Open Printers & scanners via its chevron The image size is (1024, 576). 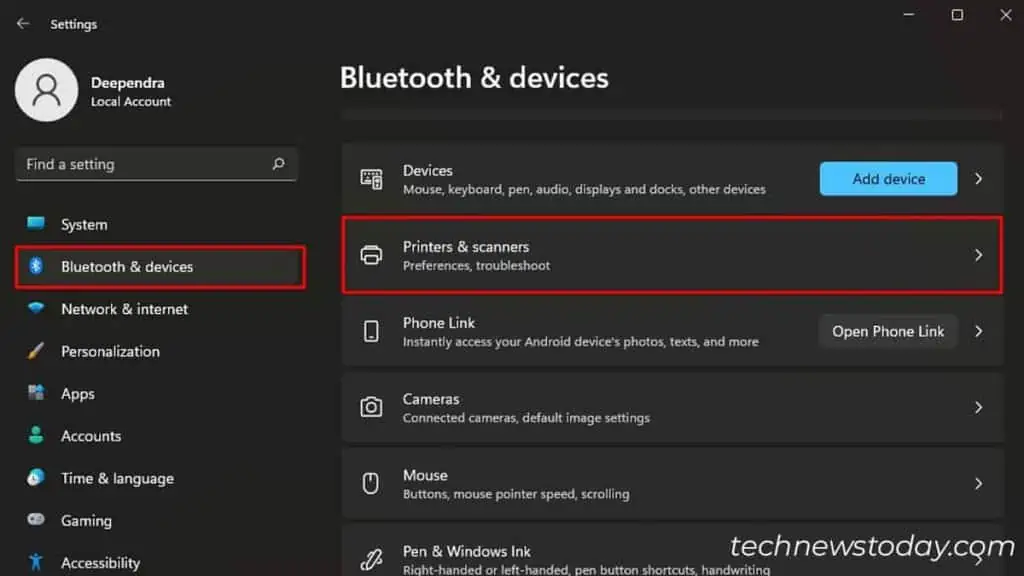tap(978, 255)
